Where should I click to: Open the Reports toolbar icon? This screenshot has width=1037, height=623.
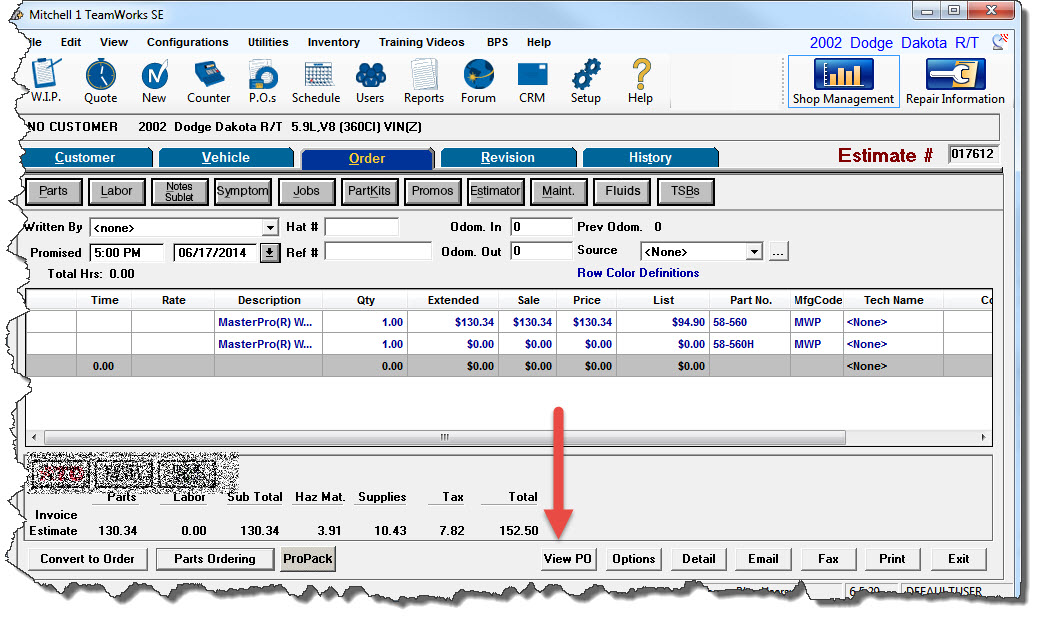424,81
